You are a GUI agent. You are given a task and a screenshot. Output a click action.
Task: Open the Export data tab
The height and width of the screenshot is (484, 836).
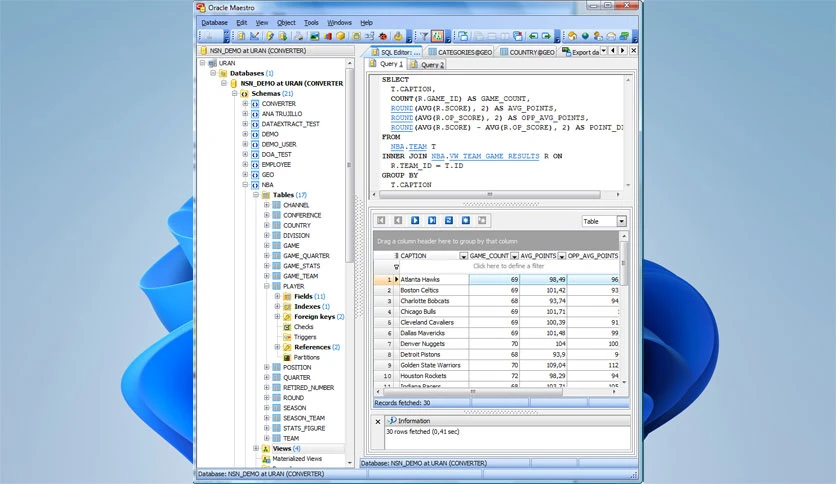coord(580,52)
